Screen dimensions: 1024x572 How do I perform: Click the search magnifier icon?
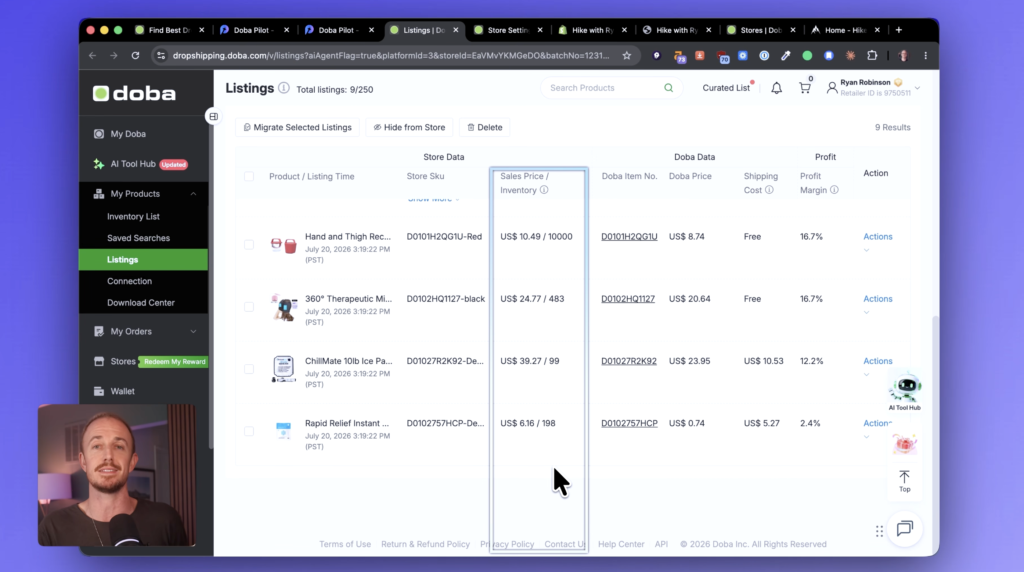668,87
